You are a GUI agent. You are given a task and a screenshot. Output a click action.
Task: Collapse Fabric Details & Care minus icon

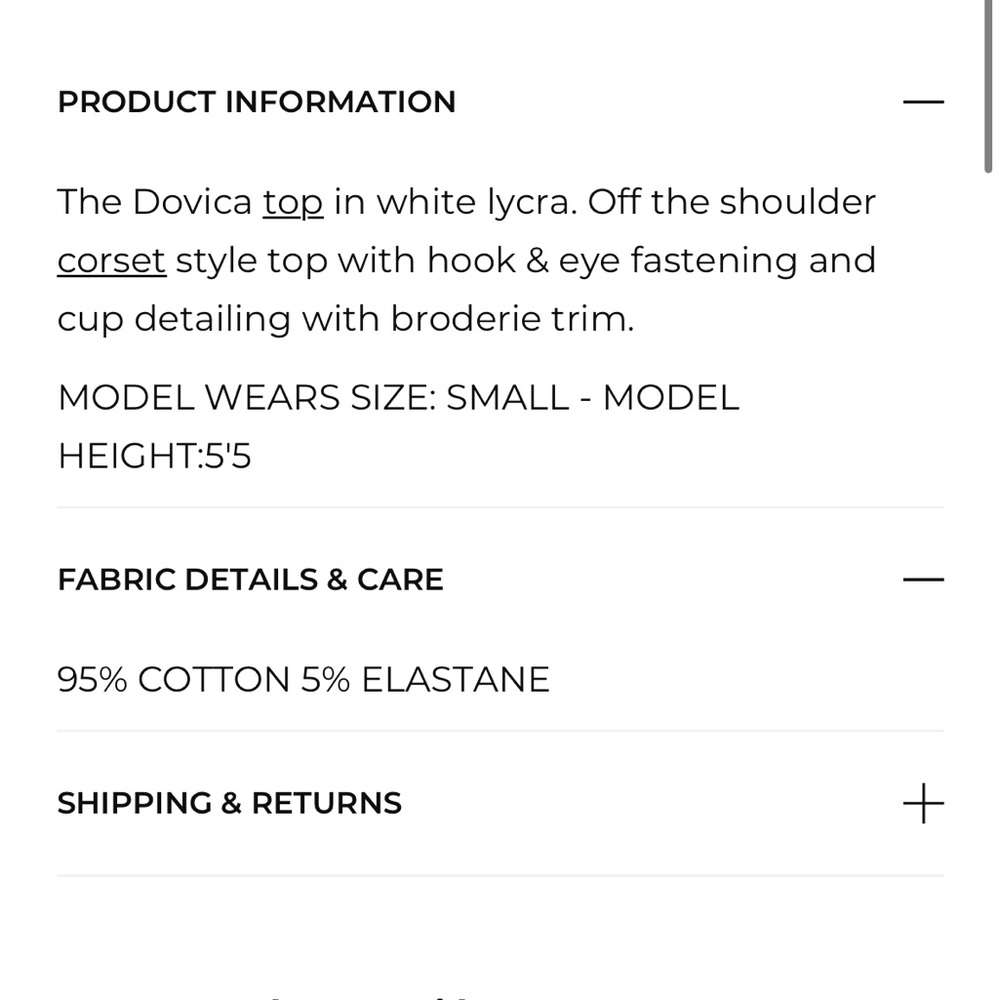tap(923, 580)
